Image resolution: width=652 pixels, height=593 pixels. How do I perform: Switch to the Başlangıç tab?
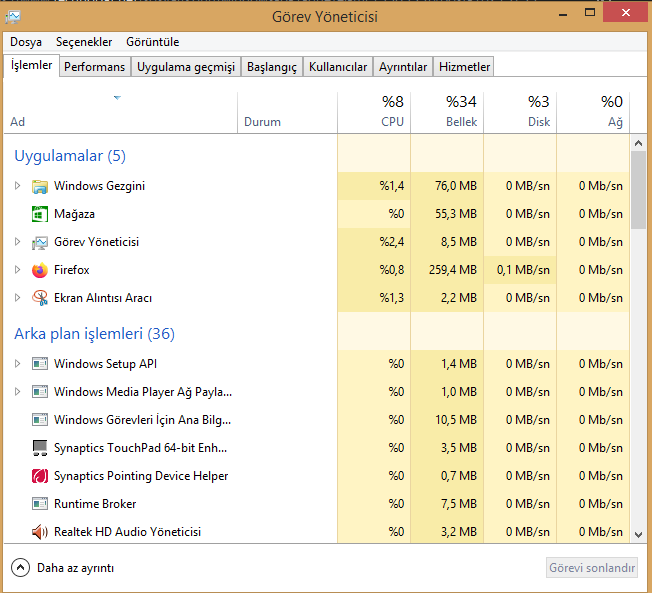click(x=272, y=67)
